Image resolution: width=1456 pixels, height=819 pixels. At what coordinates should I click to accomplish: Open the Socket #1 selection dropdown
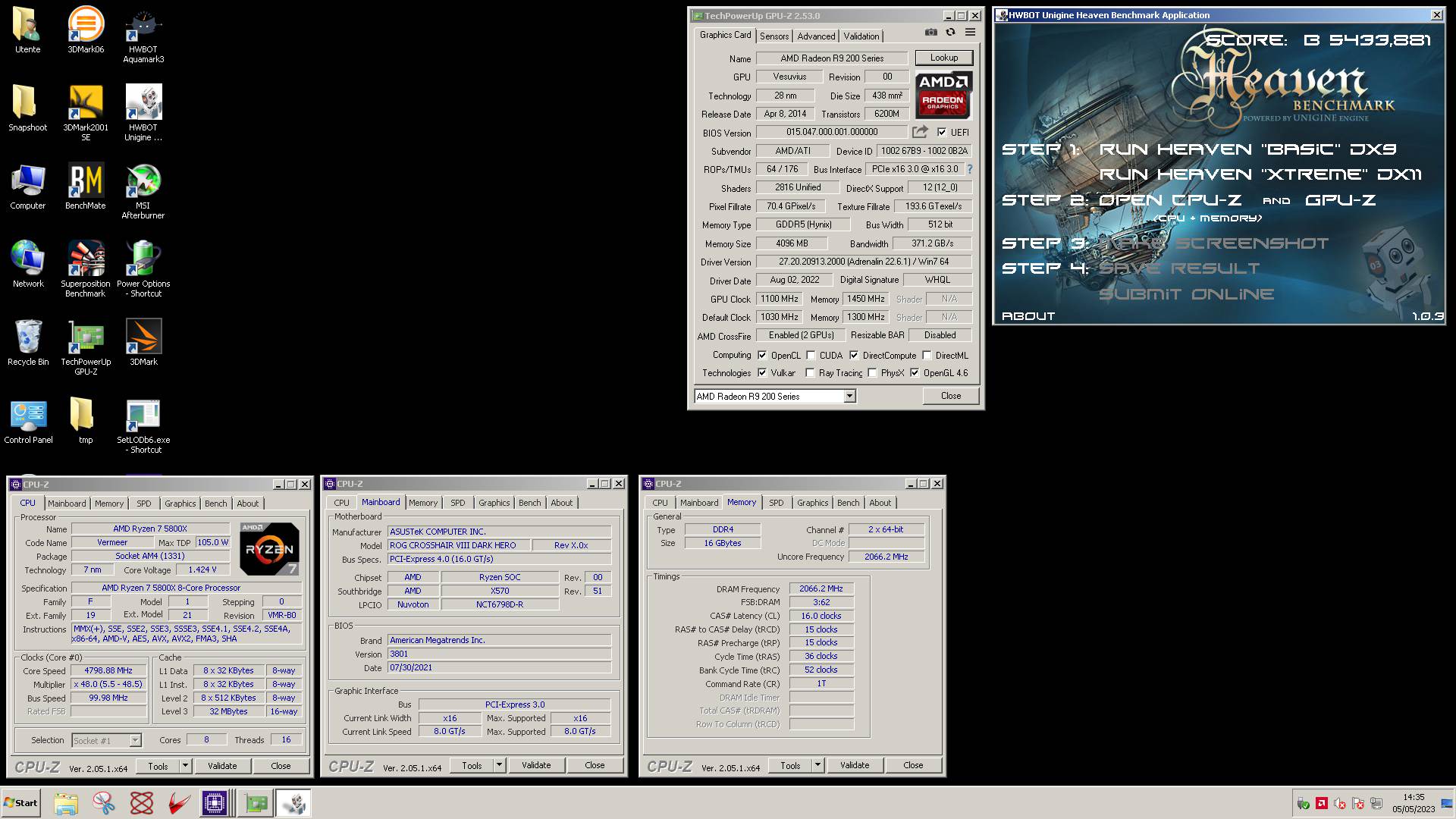[x=107, y=740]
